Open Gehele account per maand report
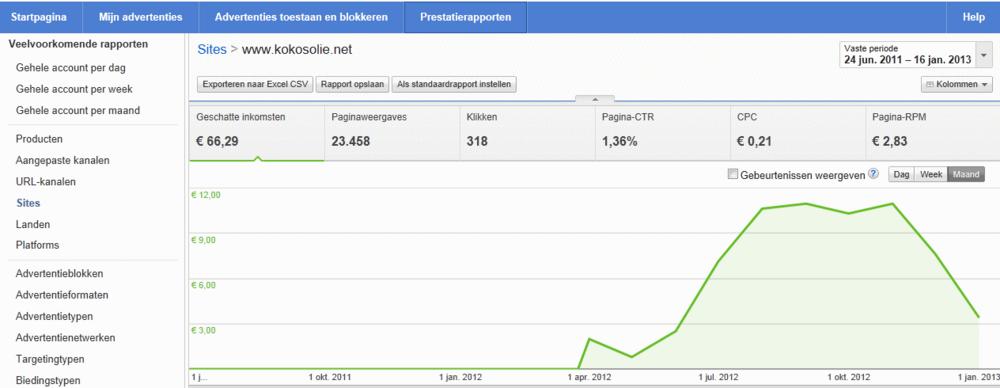The image size is (1000, 388). (78, 110)
